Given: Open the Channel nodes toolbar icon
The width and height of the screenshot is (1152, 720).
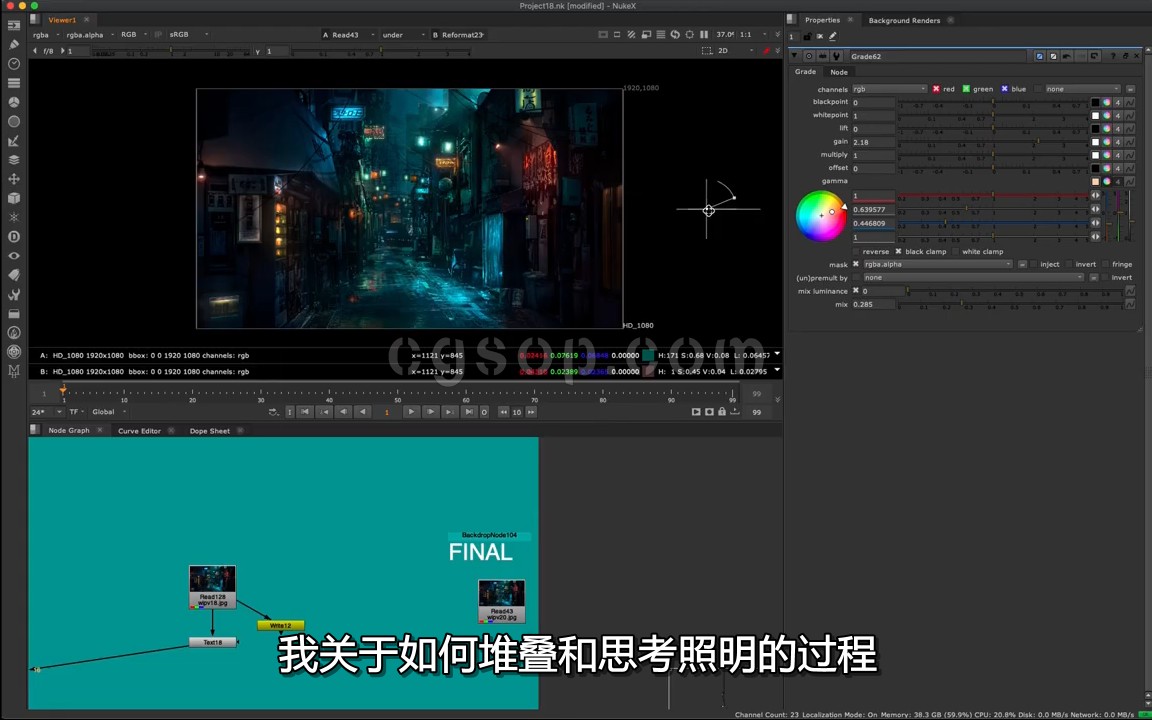Looking at the screenshot, I should (x=13, y=83).
